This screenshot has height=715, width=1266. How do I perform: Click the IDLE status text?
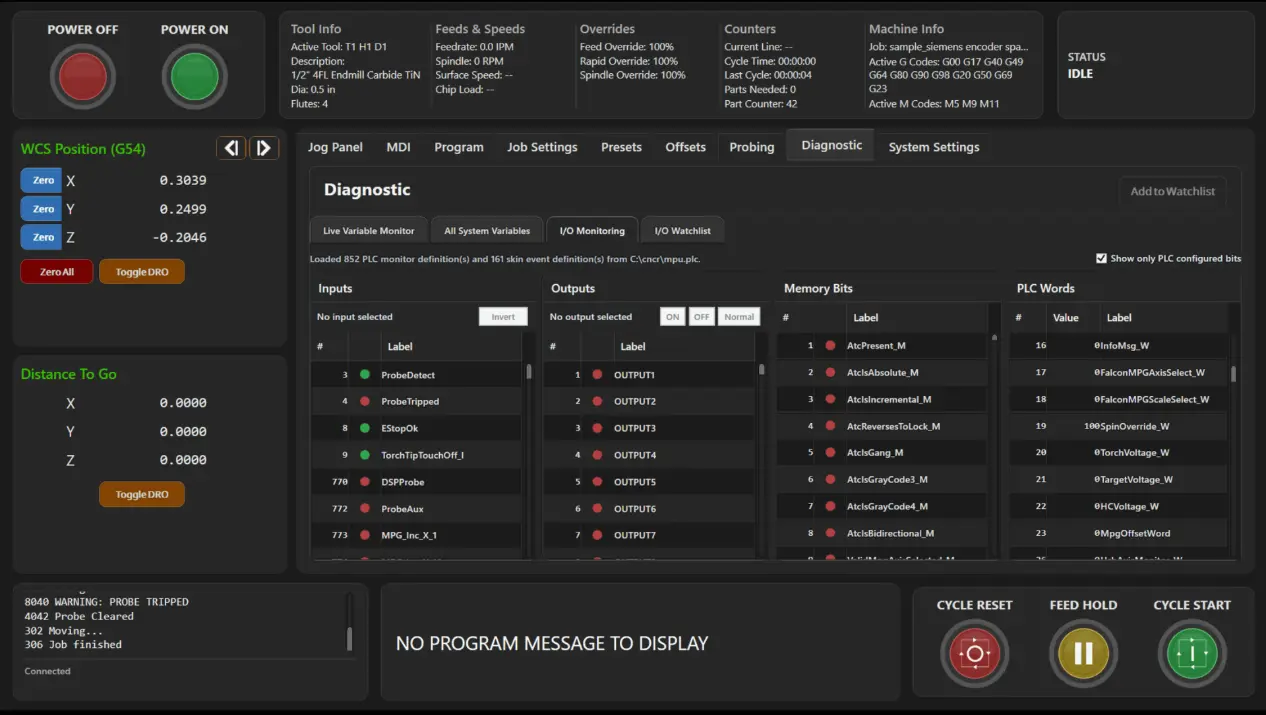[x=1080, y=74]
